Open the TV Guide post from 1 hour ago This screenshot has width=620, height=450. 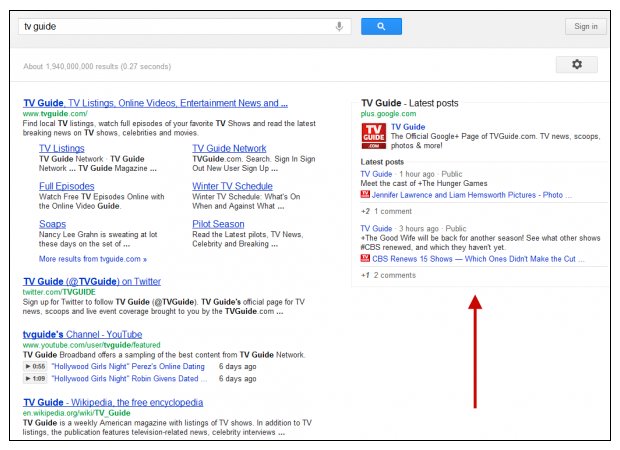(x=376, y=174)
